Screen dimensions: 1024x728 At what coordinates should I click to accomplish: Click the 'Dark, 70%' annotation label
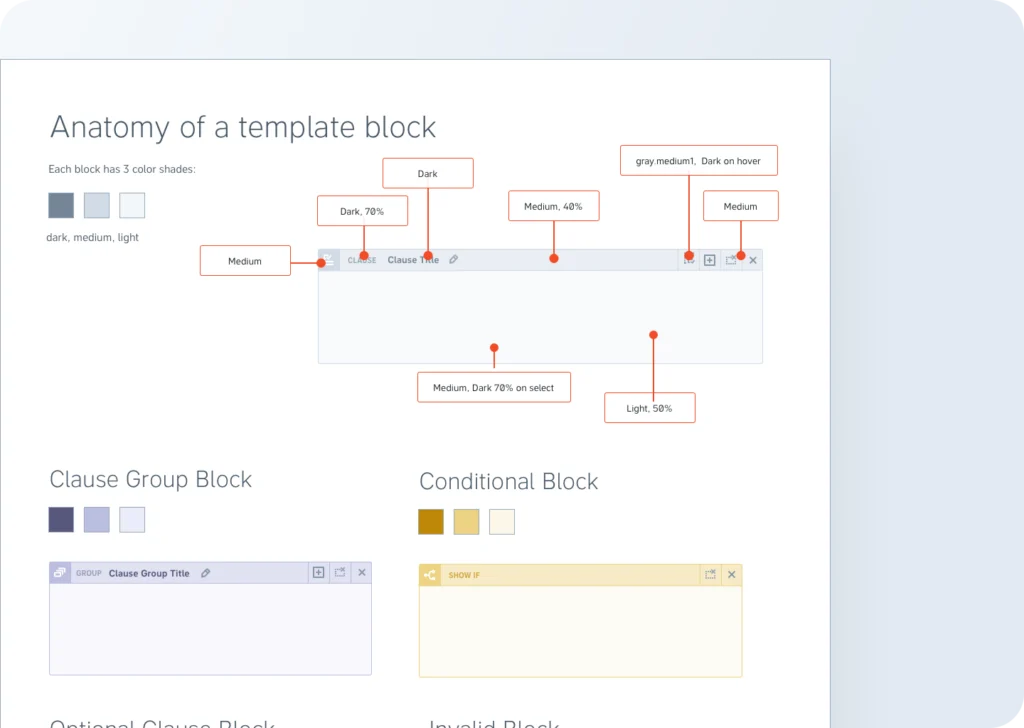(x=362, y=211)
